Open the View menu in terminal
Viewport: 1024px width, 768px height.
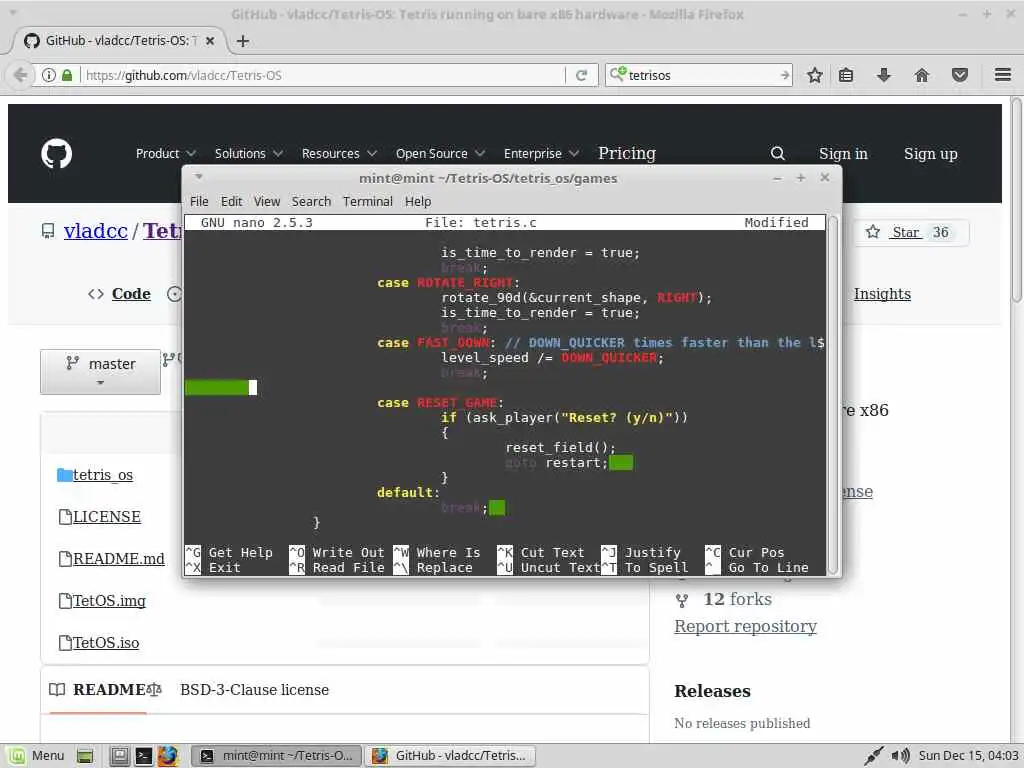pos(266,201)
